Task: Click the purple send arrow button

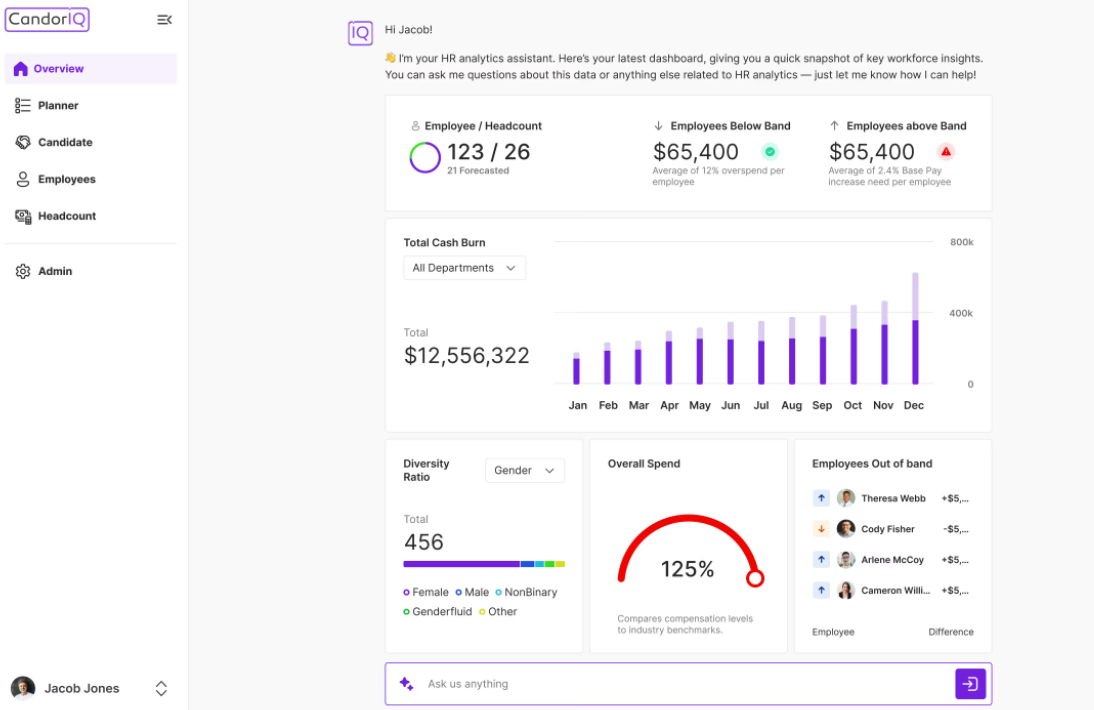Action: [969, 684]
